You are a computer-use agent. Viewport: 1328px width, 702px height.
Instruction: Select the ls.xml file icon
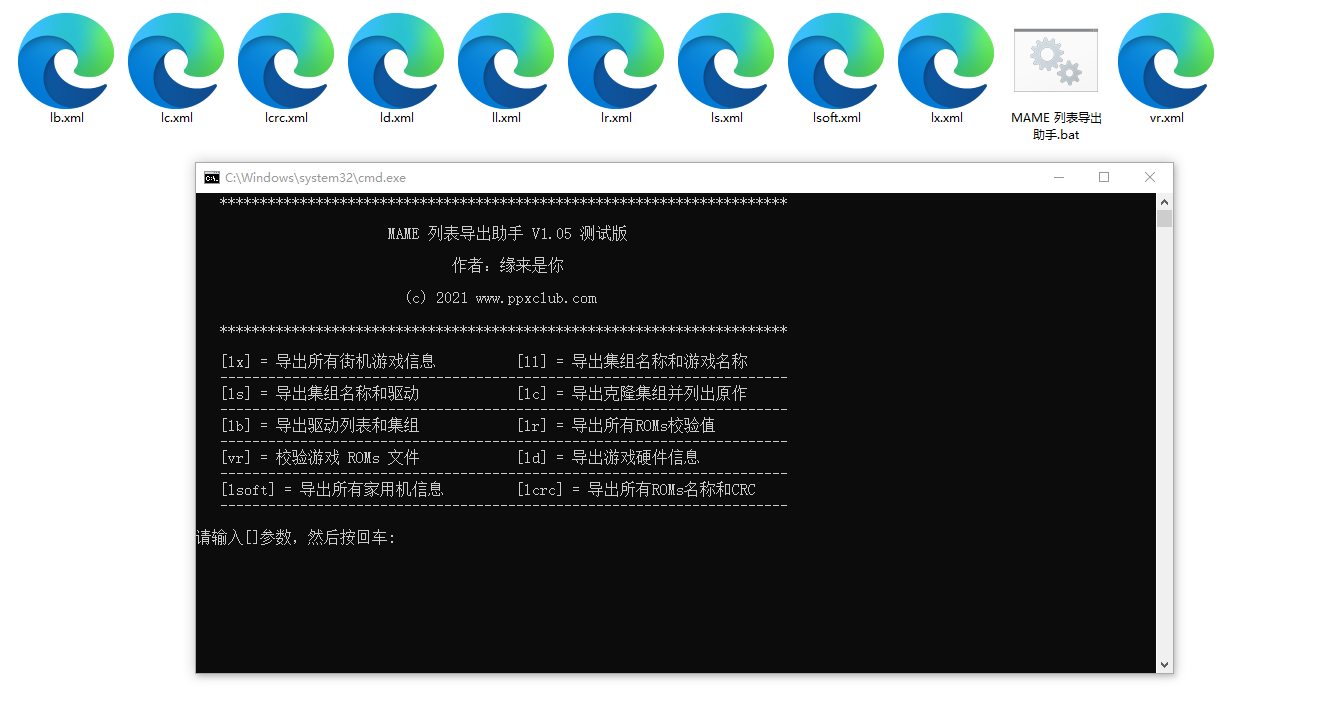[x=726, y=61]
